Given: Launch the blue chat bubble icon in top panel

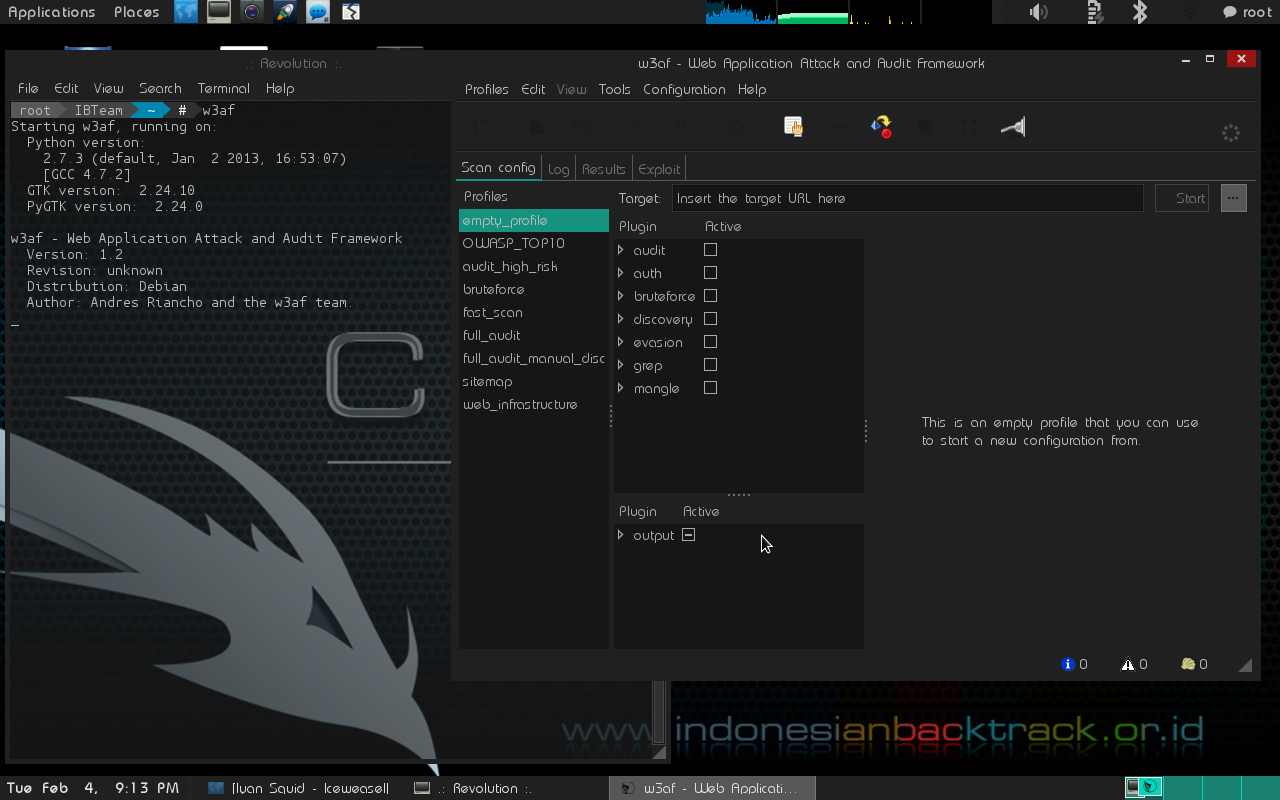Looking at the screenshot, I should (318, 12).
